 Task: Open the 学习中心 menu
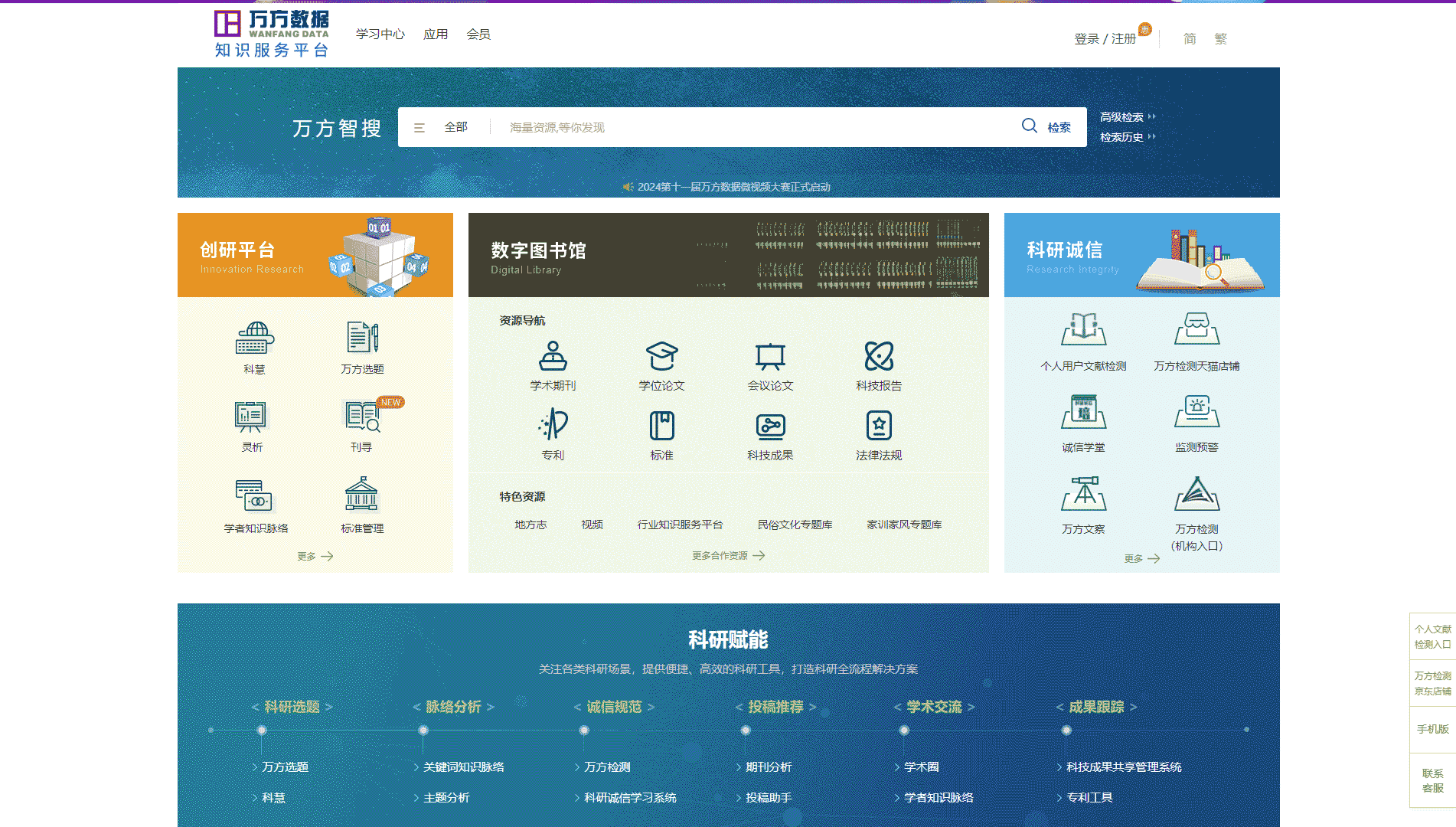pos(380,34)
